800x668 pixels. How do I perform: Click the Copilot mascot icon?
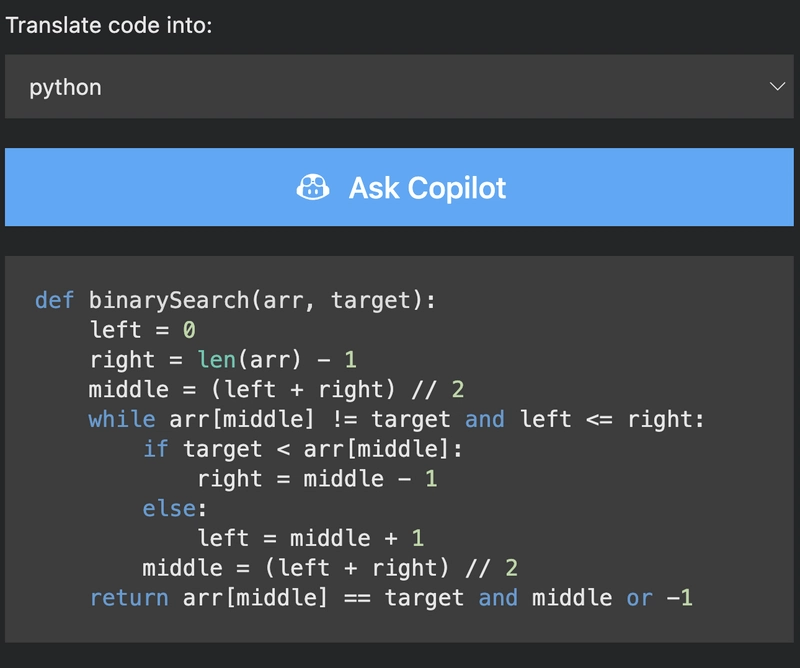click(x=313, y=187)
